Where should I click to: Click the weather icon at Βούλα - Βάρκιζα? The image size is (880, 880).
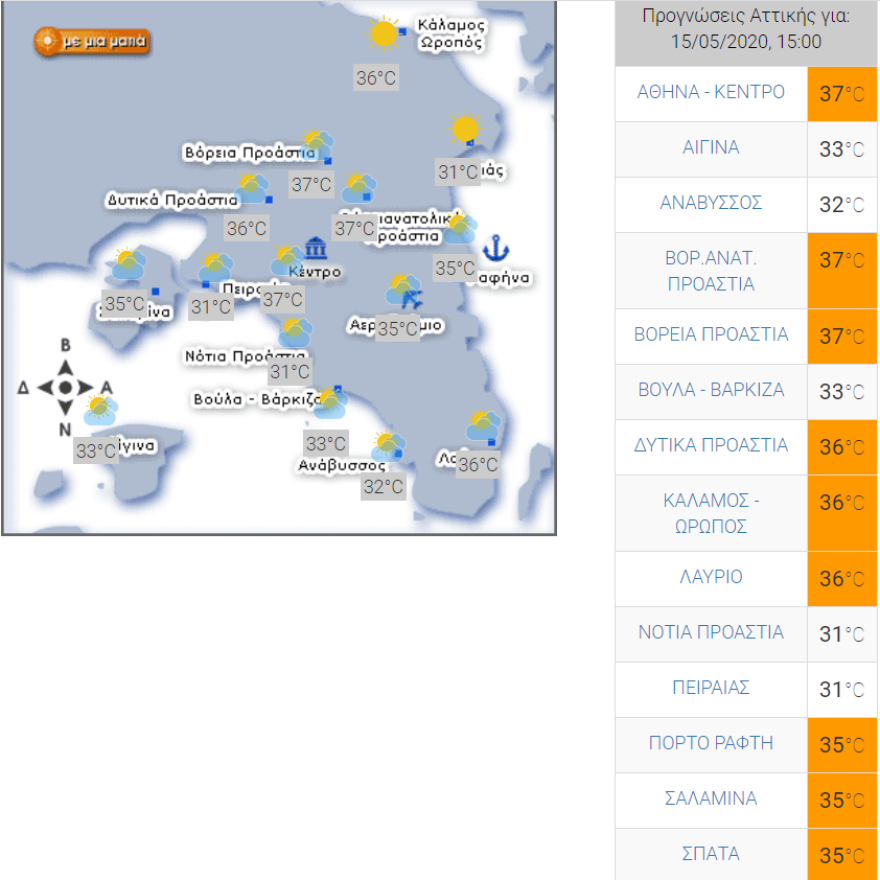[329, 402]
